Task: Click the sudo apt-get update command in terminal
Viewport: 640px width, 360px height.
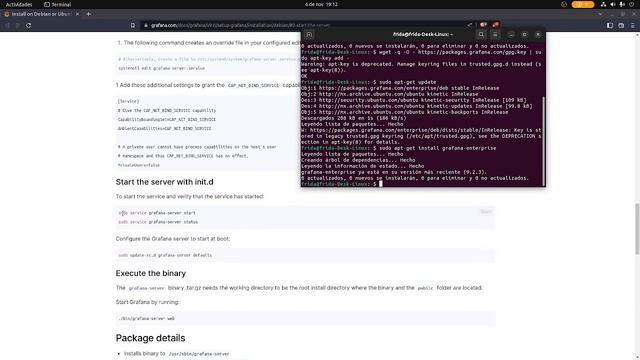Action: [408, 82]
